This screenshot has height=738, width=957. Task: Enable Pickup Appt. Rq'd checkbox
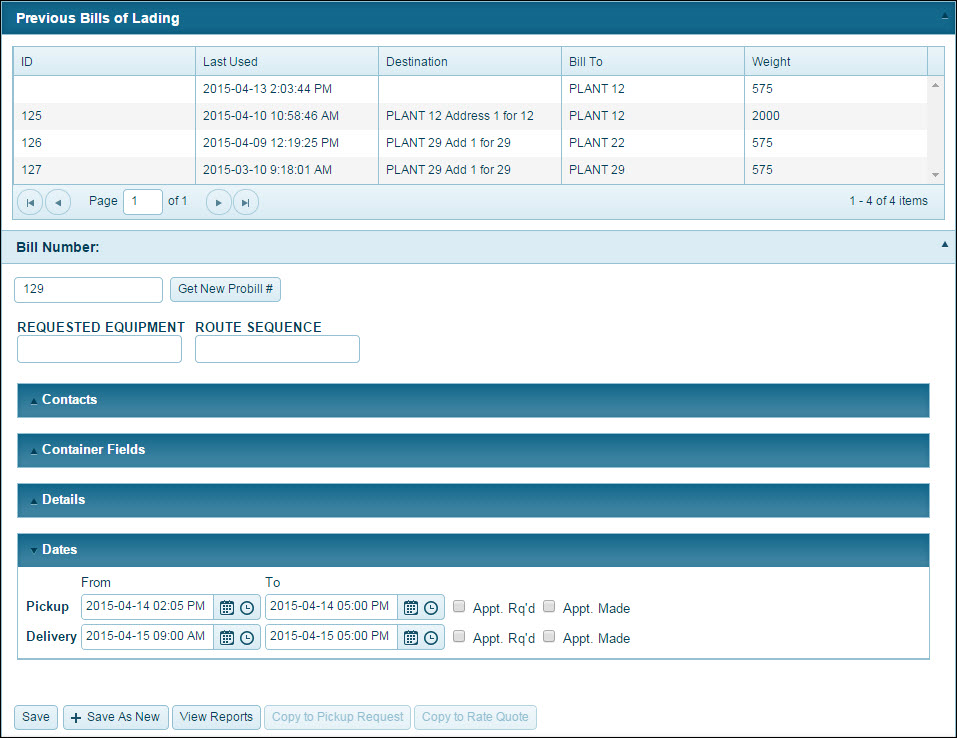click(459, 606)
